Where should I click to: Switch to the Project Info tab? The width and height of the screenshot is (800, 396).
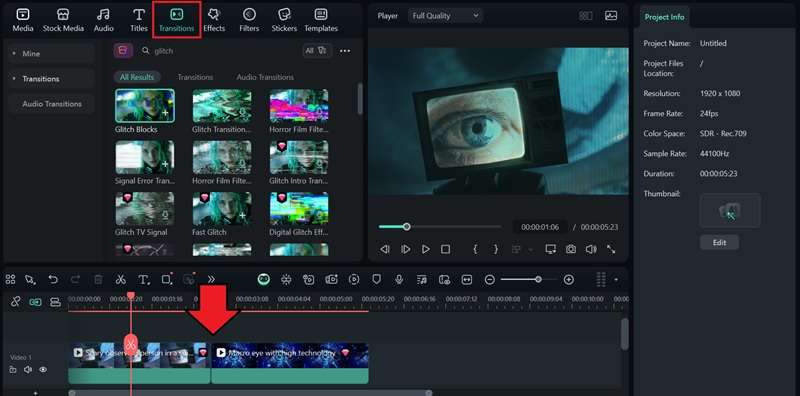[664, 17]
